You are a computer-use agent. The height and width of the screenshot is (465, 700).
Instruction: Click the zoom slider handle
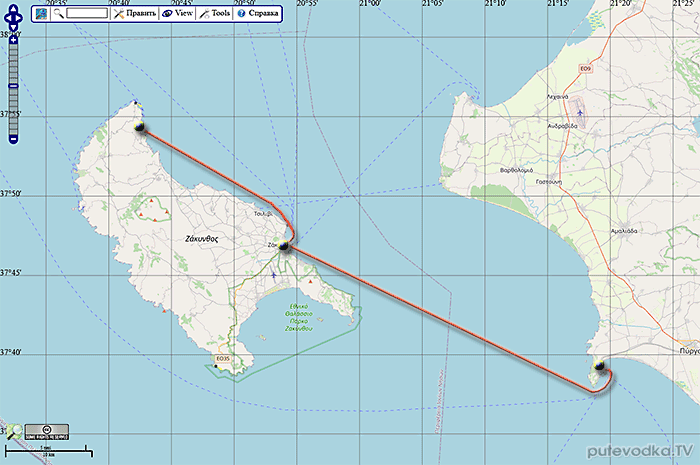(x=13, y=86)
